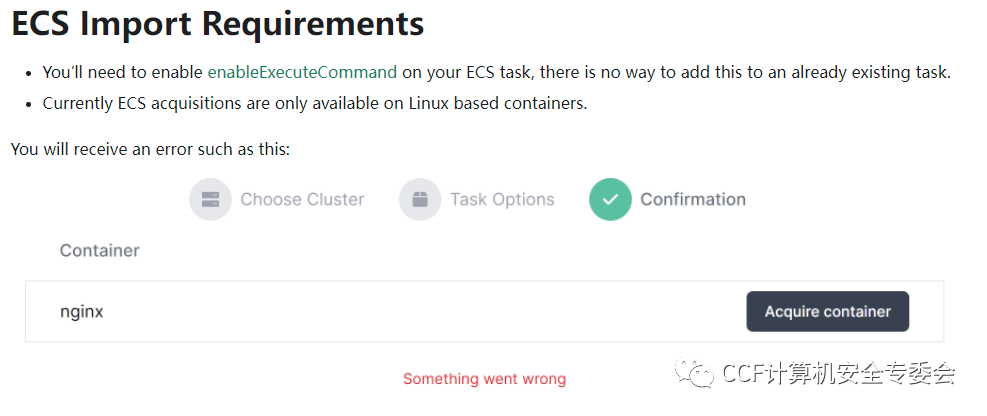Select the nginx container name
987x416 pixels.
(82, 311)
